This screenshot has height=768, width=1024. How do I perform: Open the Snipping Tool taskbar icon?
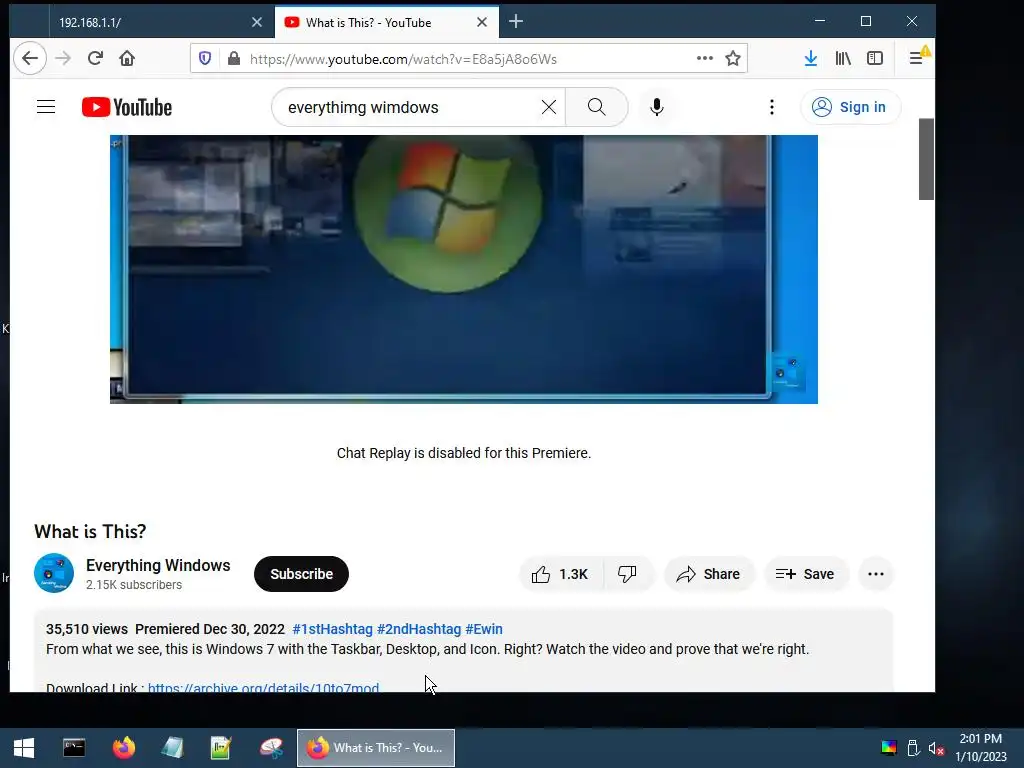coord(271,748)
